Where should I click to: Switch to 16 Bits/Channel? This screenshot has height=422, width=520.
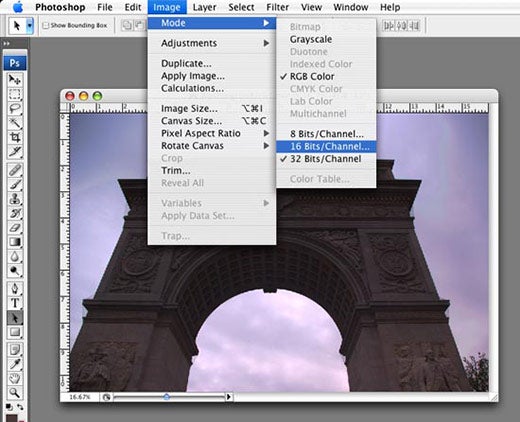tap(326, 146)
